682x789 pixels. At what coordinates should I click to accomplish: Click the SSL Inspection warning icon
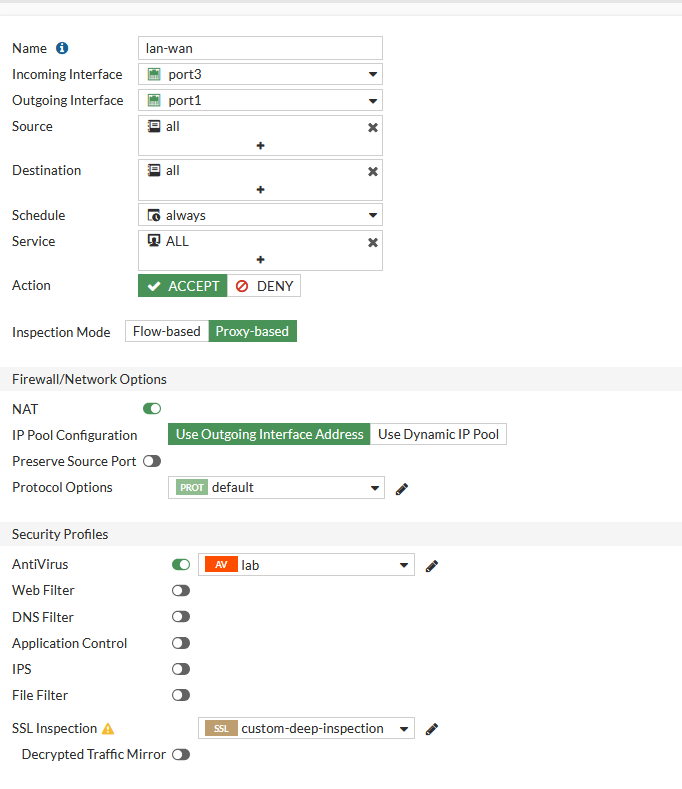tap(108, 729)
